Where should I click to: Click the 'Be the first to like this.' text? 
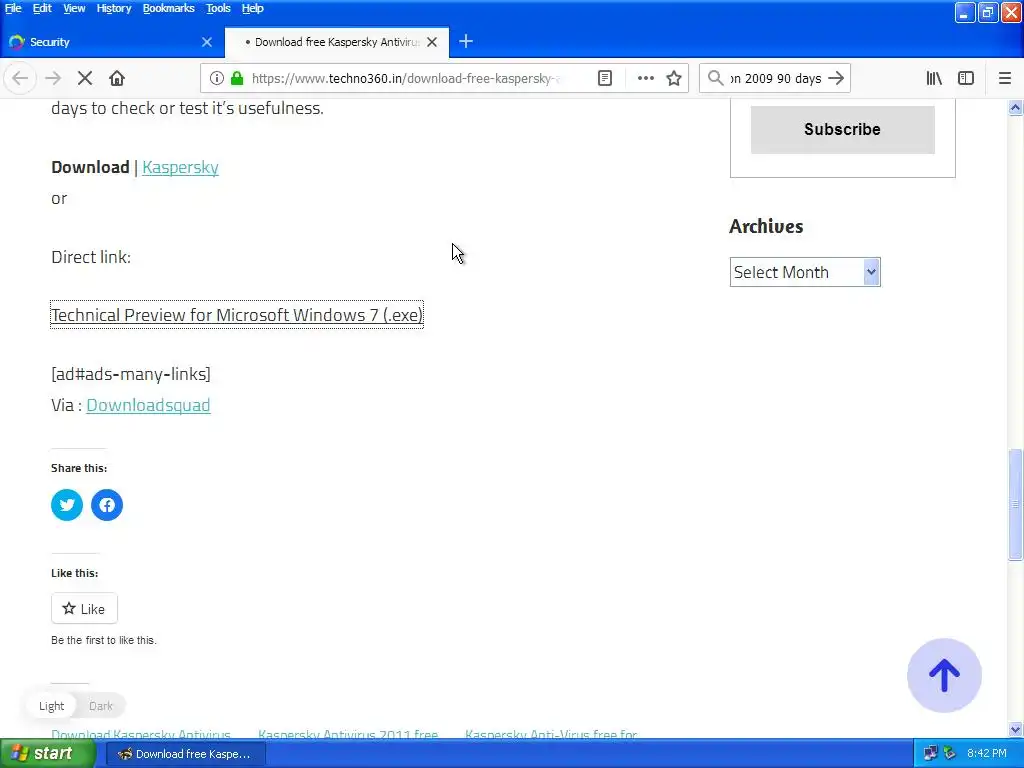(104, 641)
